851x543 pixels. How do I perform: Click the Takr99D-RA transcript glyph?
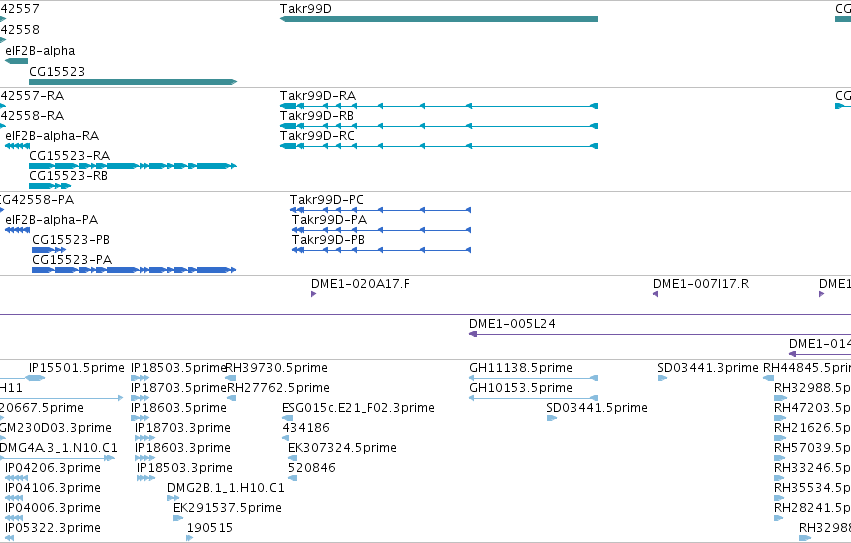[439, 106]
